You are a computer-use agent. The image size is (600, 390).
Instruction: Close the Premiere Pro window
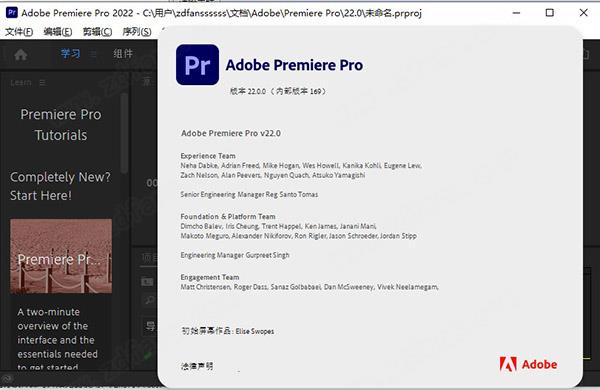[x=584, y=13]
